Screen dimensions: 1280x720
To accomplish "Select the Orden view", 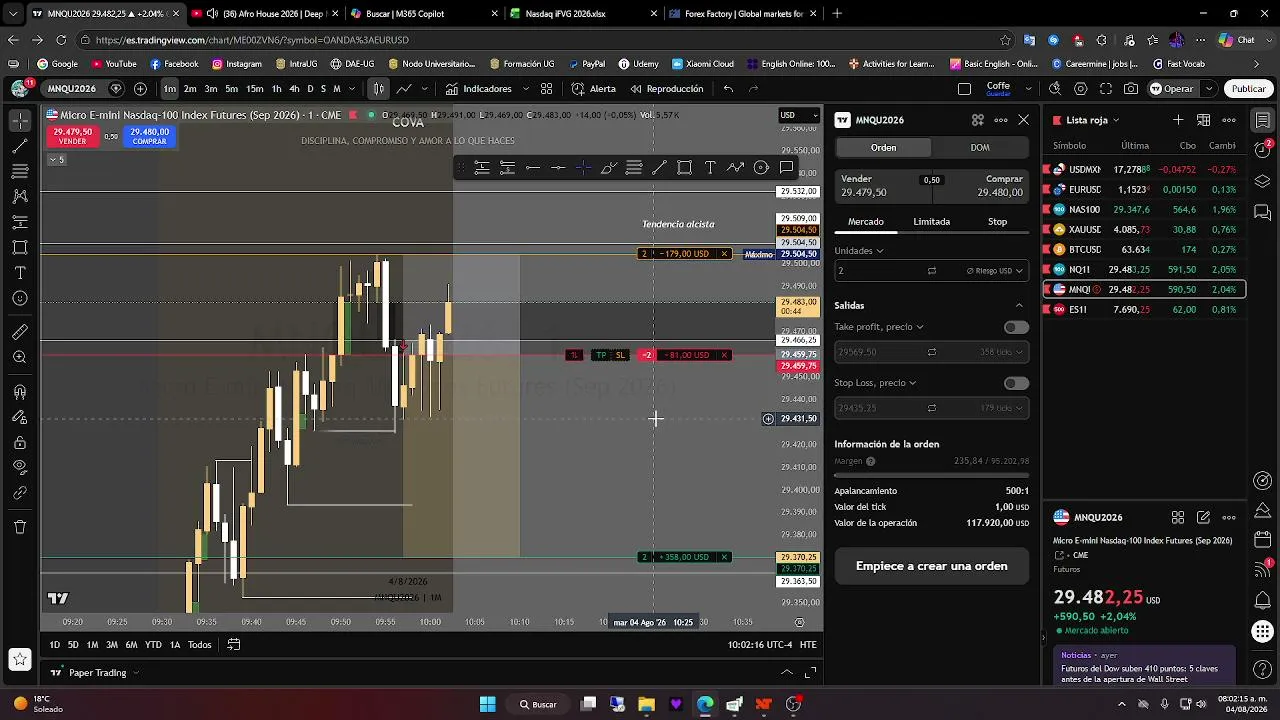I will pyautogui.click(x=883, y=148).
